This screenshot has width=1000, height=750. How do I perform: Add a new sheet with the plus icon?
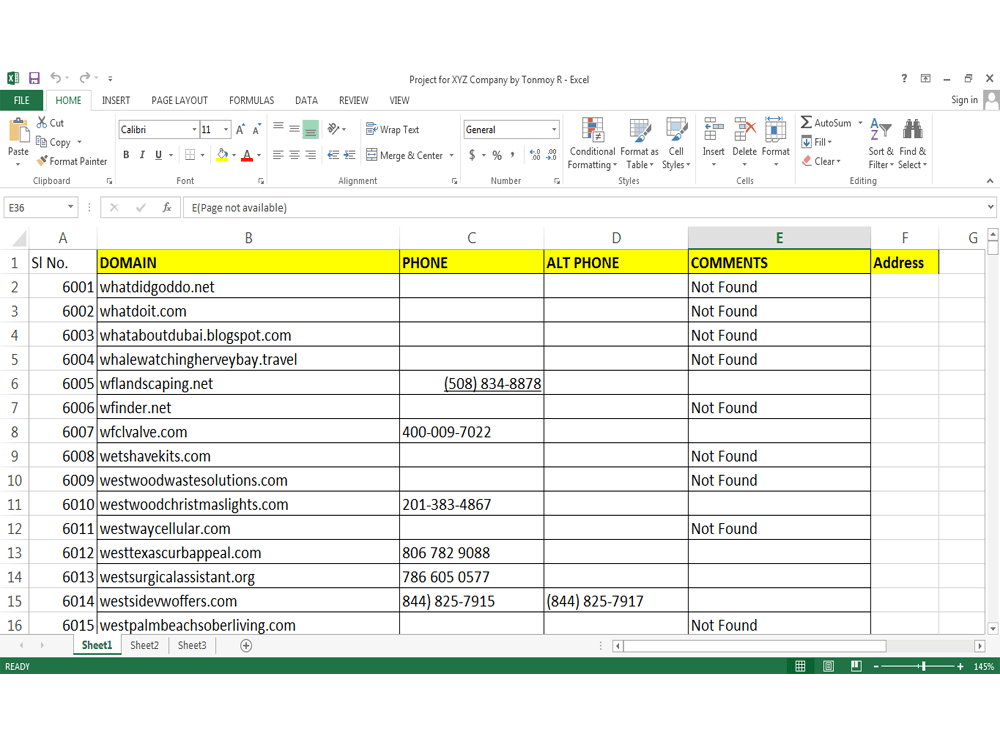tap(246, 645)
